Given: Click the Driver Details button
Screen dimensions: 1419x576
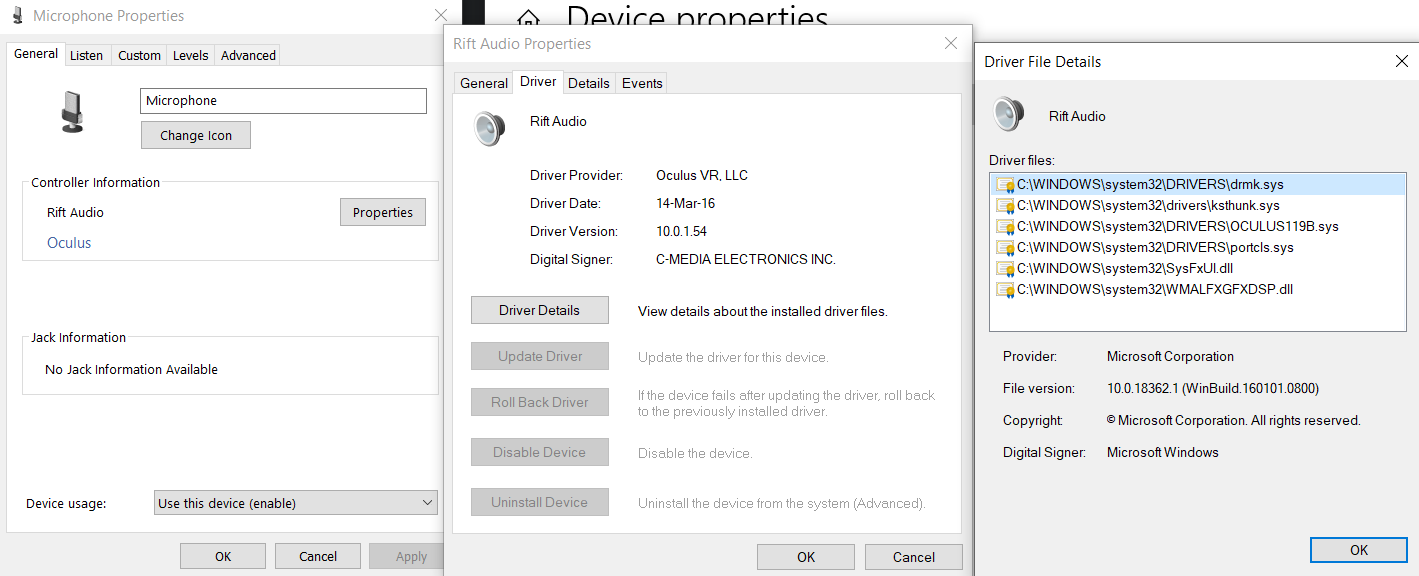Looking at the screenshot, I should pyautogui.click(x=540, y=310).
